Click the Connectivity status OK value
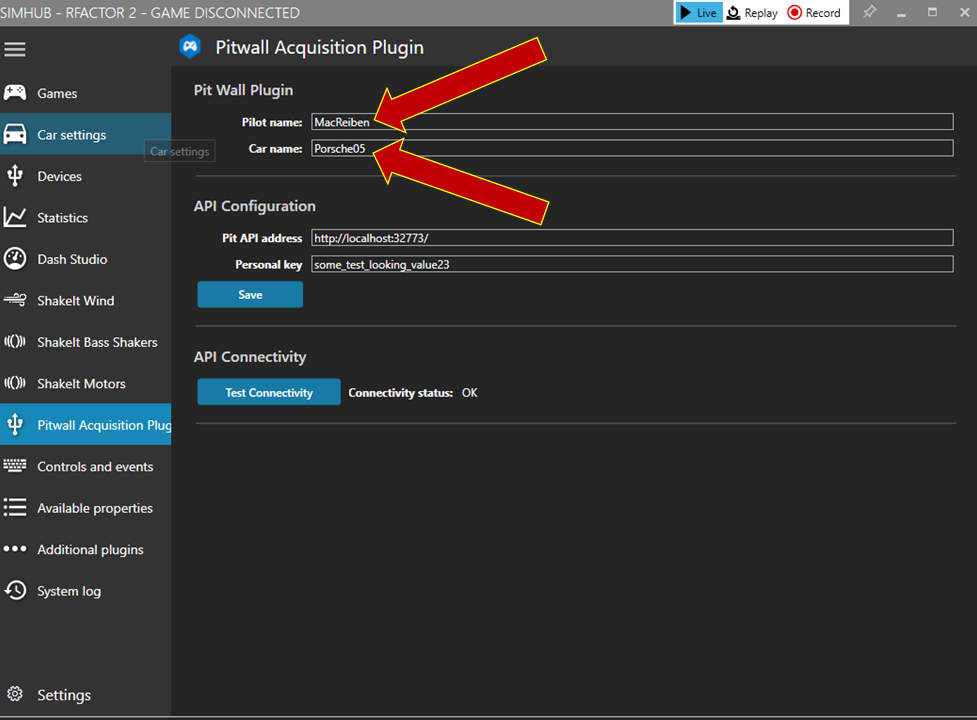The image size is (977, 720). tap(469, 392)
